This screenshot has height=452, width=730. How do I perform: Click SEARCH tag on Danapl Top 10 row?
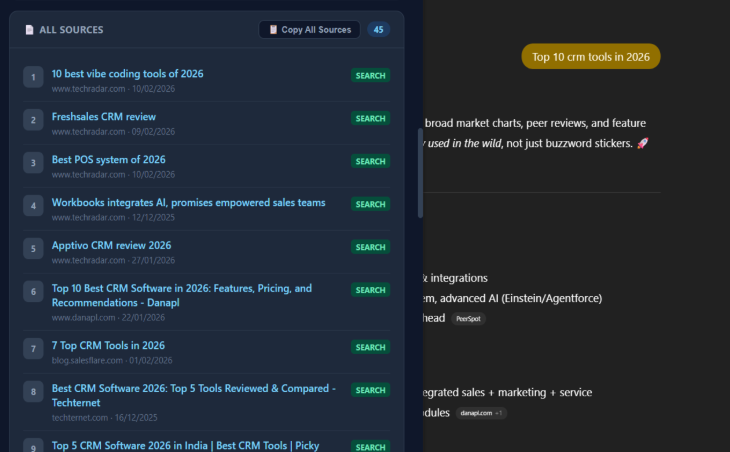click(371, 290)
